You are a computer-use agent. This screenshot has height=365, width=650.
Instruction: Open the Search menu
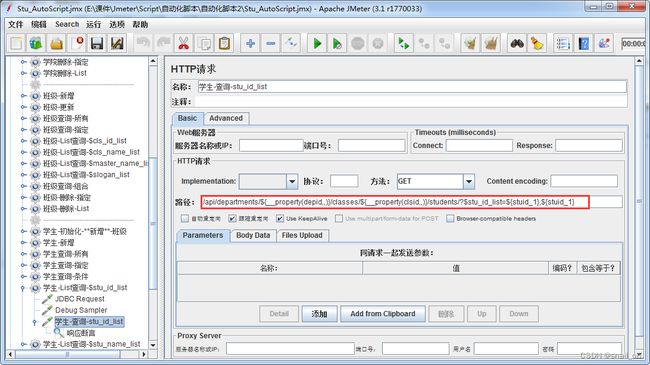[x=67, y=24]
